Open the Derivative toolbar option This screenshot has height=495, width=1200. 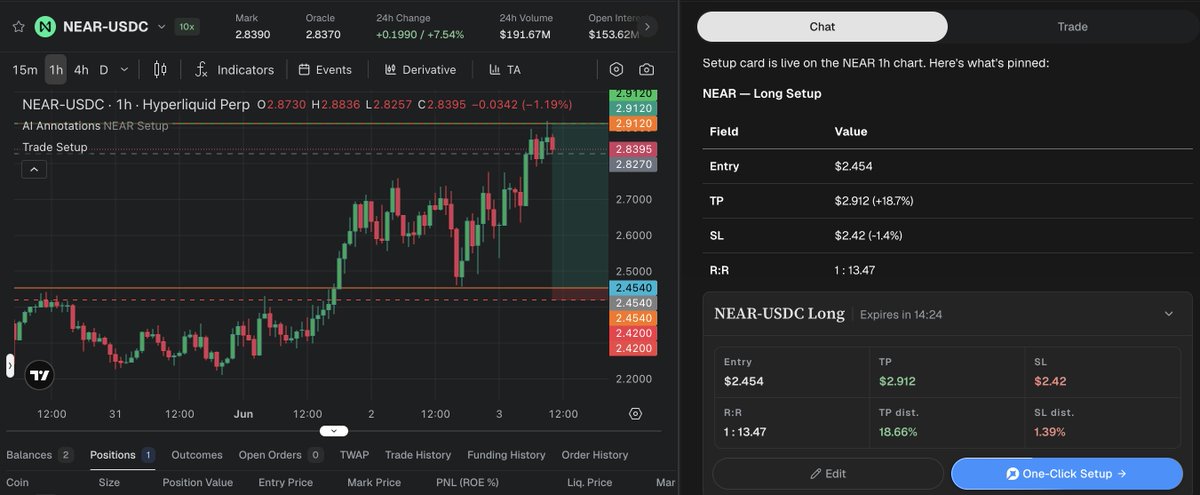[x=420, y=69]
